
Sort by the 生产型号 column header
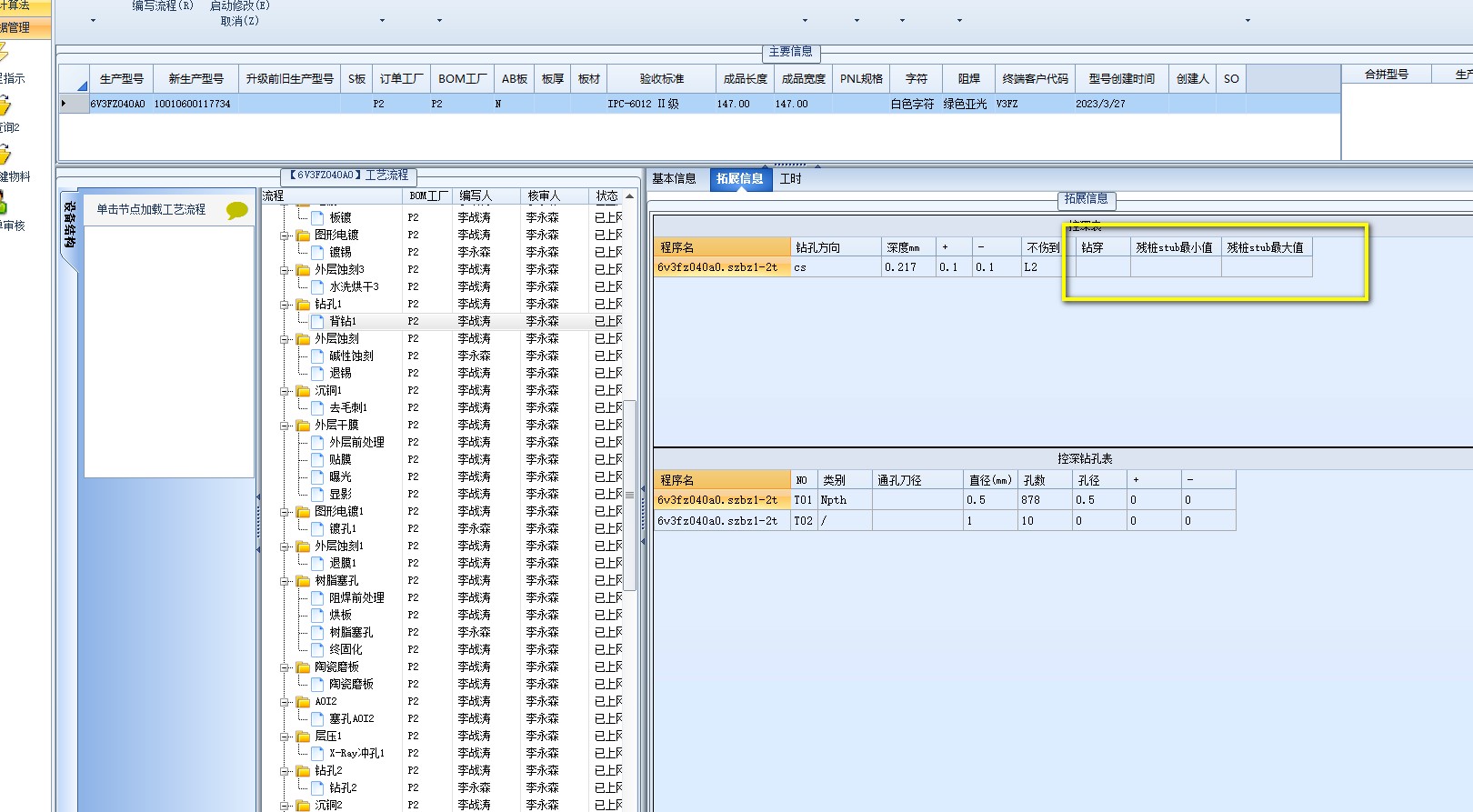coord(121,79)
